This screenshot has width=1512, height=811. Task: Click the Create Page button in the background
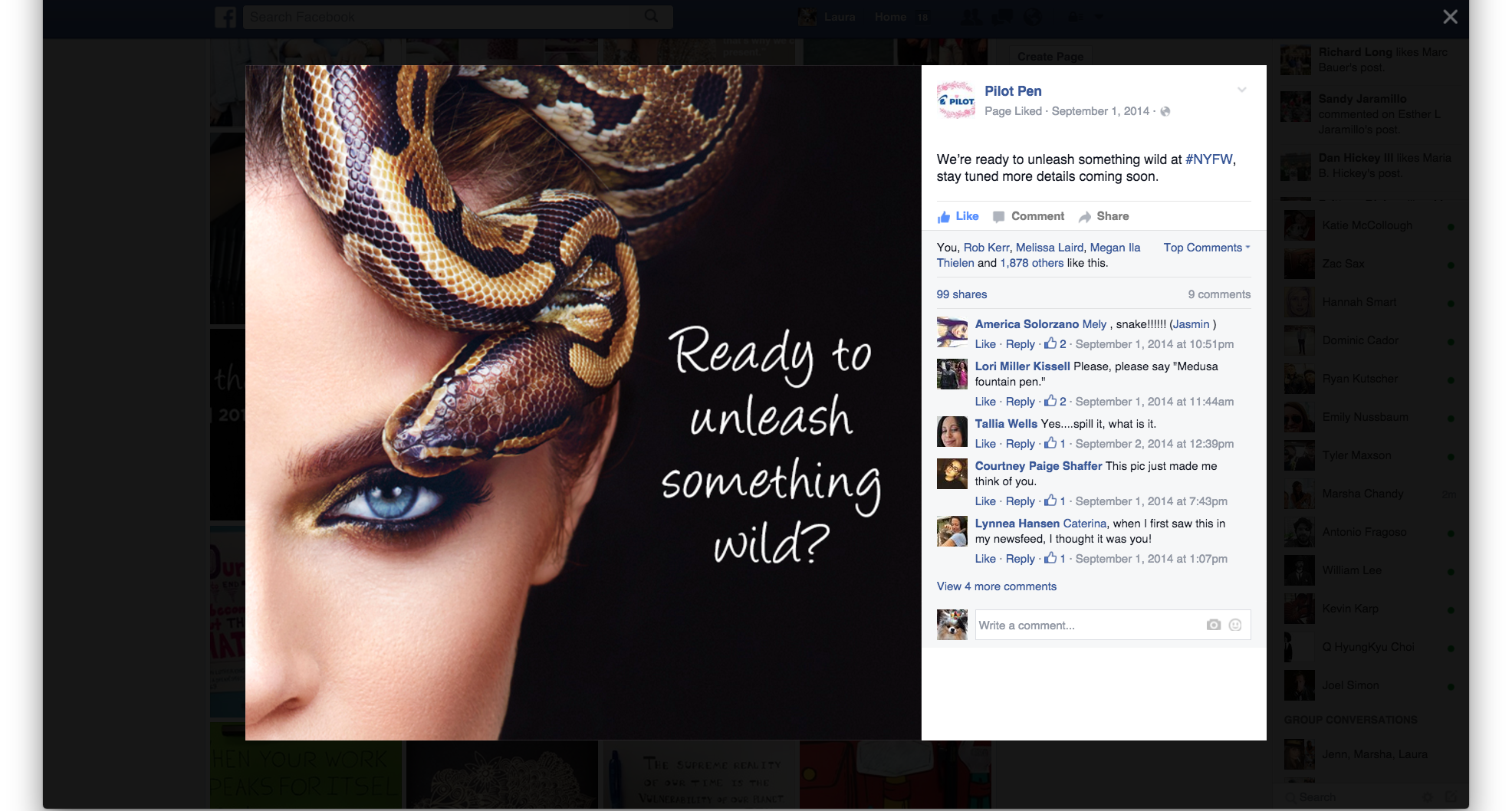(1050, 56)
